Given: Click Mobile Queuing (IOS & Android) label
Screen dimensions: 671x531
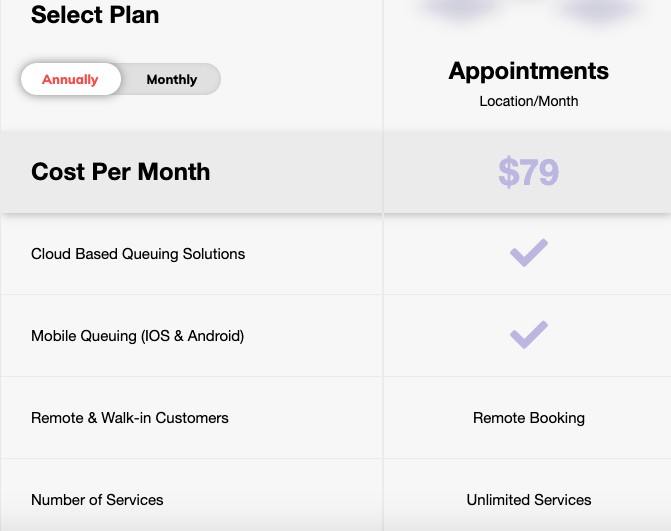Looking at the screenshot, I should 137,336.
